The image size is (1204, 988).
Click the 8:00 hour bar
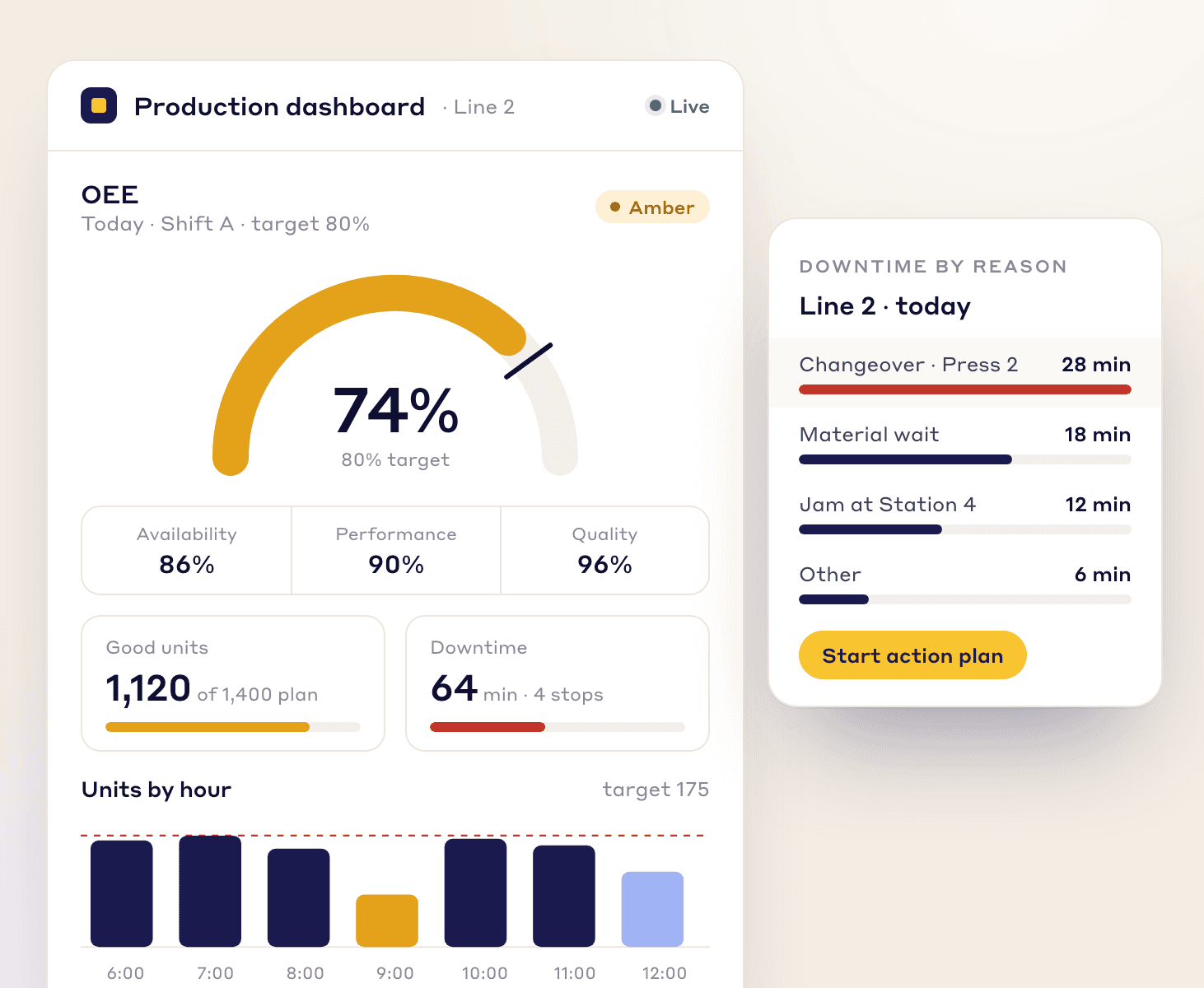[299, 897]
